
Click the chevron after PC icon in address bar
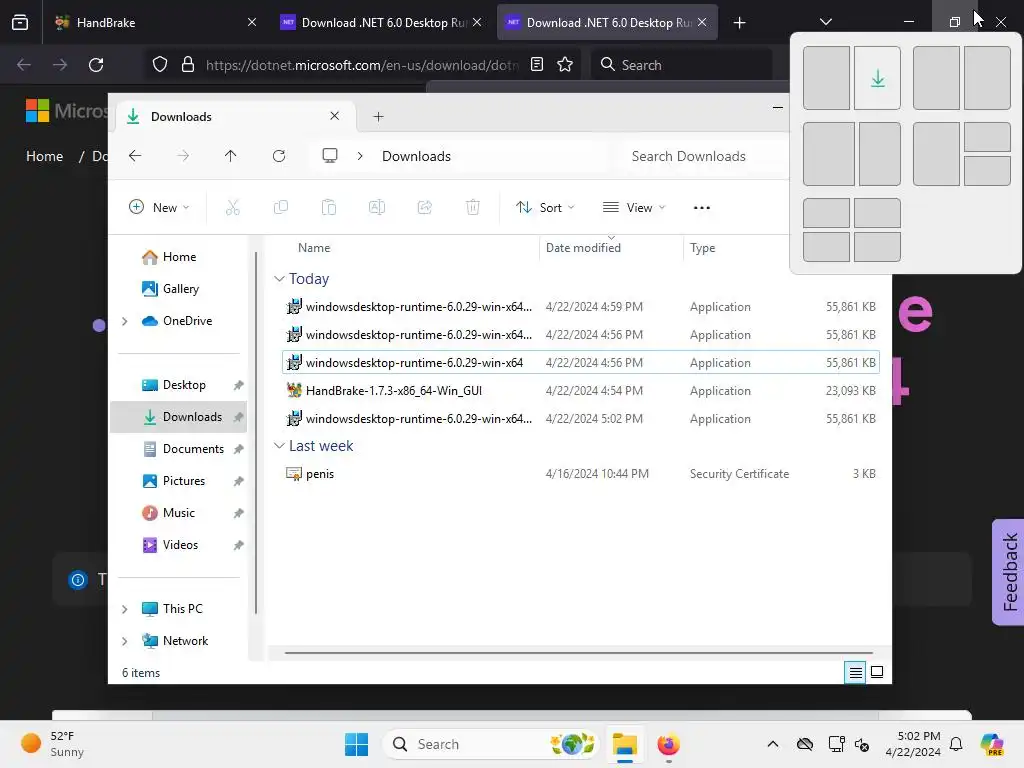point(360,156)
